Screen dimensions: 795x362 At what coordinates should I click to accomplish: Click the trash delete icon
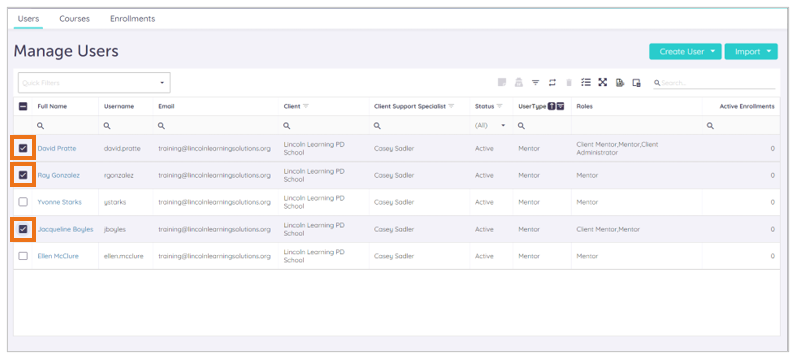coord(569,83)
